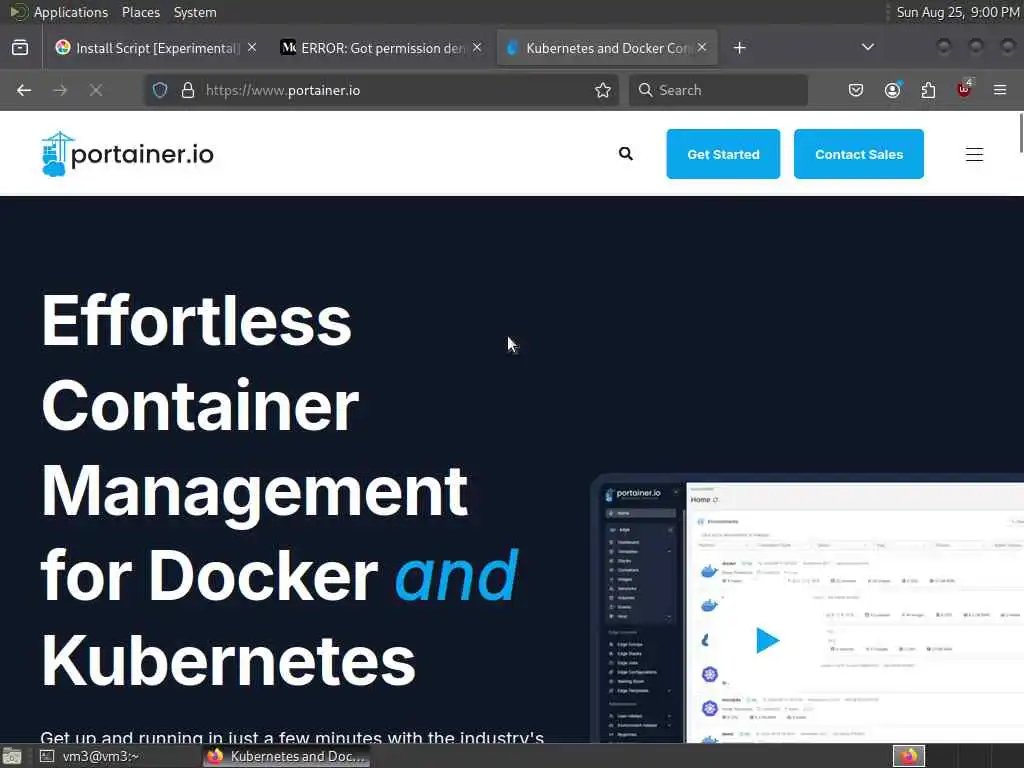
Task: Open the tracking protection shield icon
Action: [160, 90]
